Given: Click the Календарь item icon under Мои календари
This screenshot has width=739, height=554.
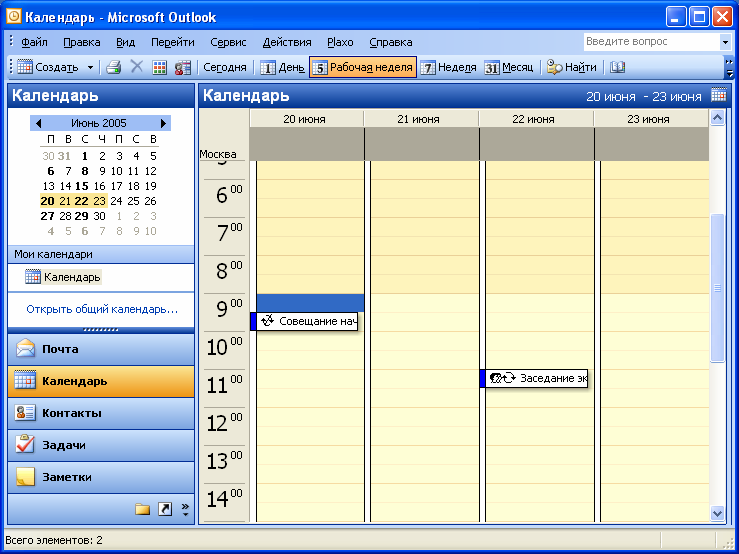Looking at the screenshot, I should [33, 277].
